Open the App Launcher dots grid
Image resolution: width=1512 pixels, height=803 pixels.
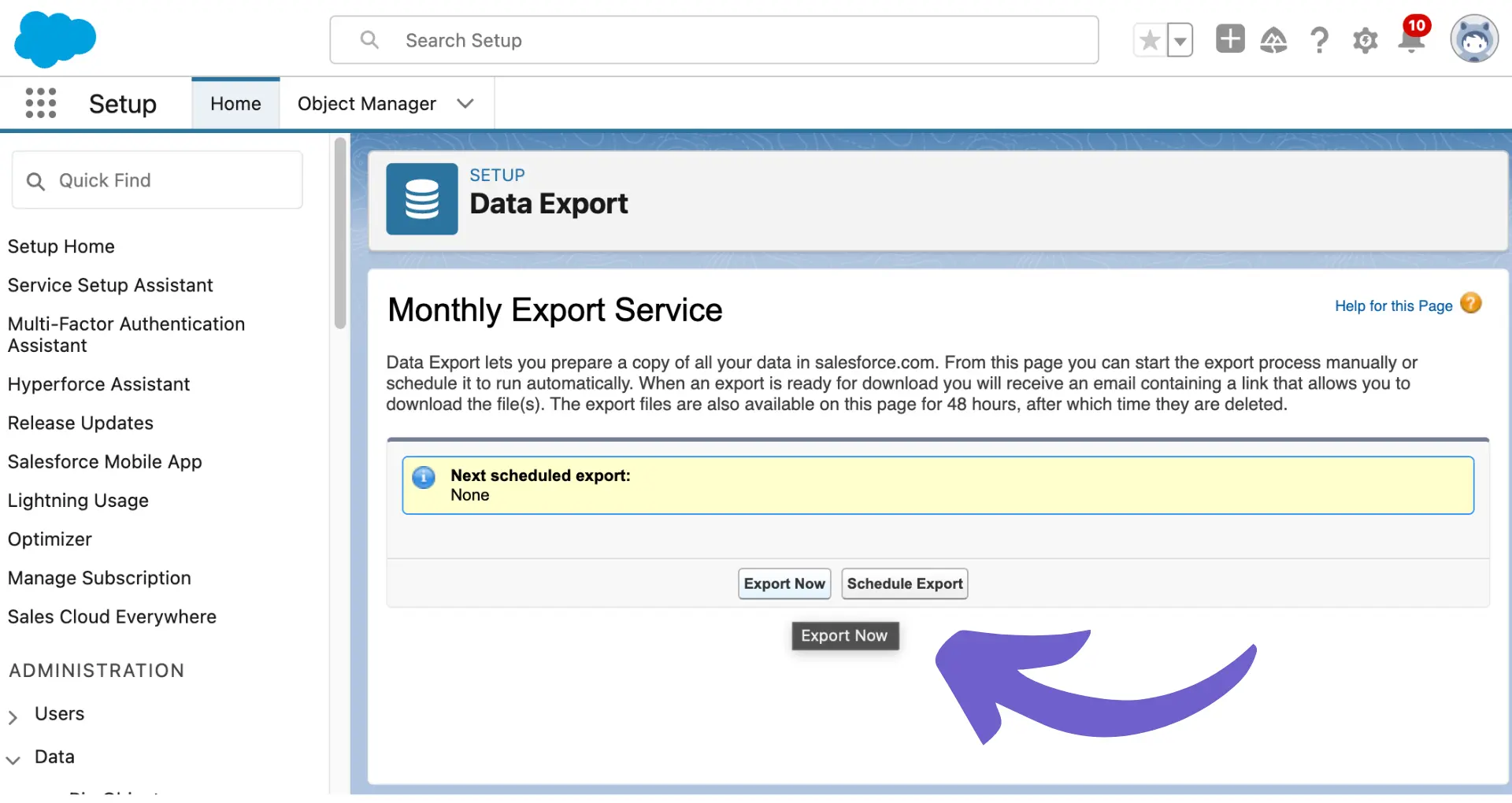tap(41, 103)
